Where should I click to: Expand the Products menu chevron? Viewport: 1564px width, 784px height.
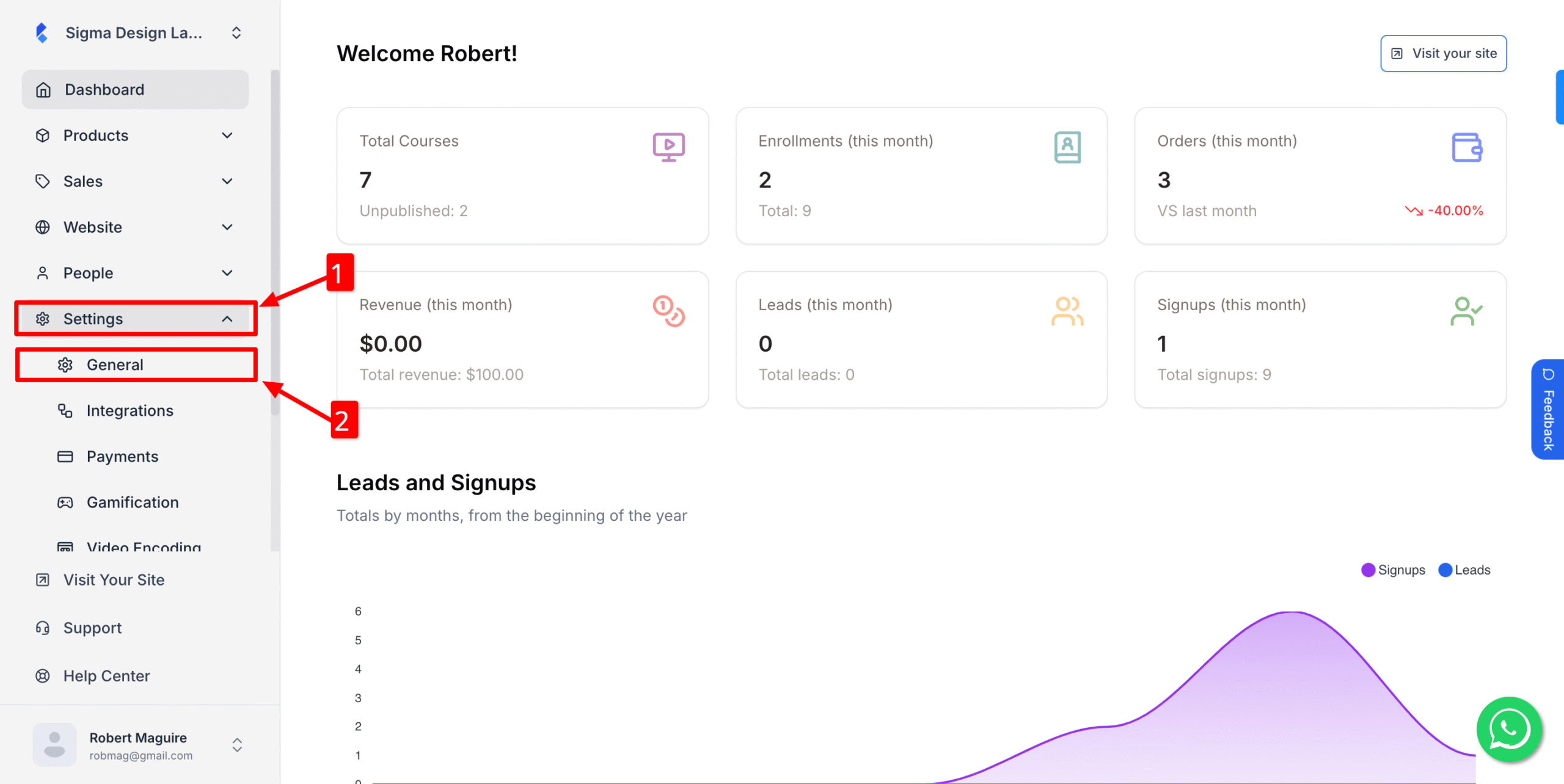(227, 136)
